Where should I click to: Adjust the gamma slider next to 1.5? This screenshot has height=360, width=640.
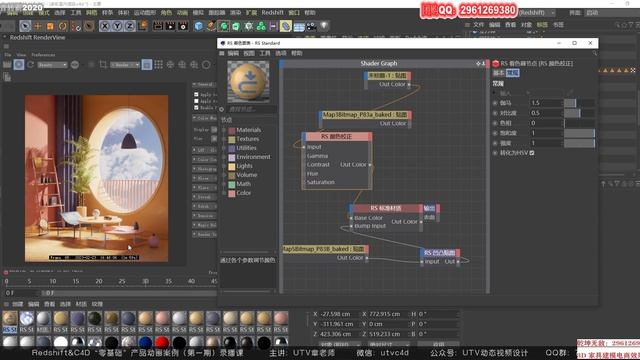[x=579, y=103]
